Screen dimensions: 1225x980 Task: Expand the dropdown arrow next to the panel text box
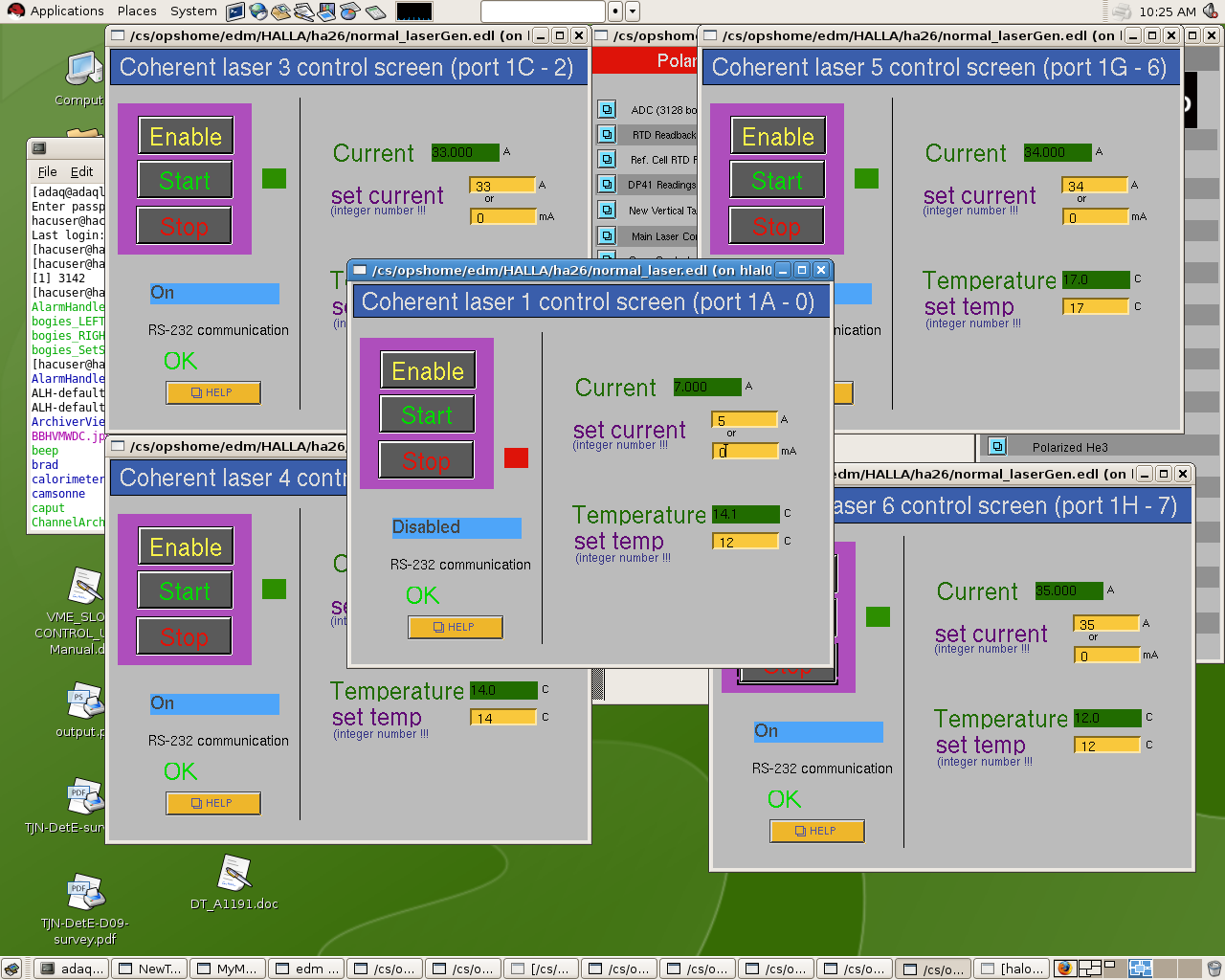pyautogui.click(x=632, y=11)
